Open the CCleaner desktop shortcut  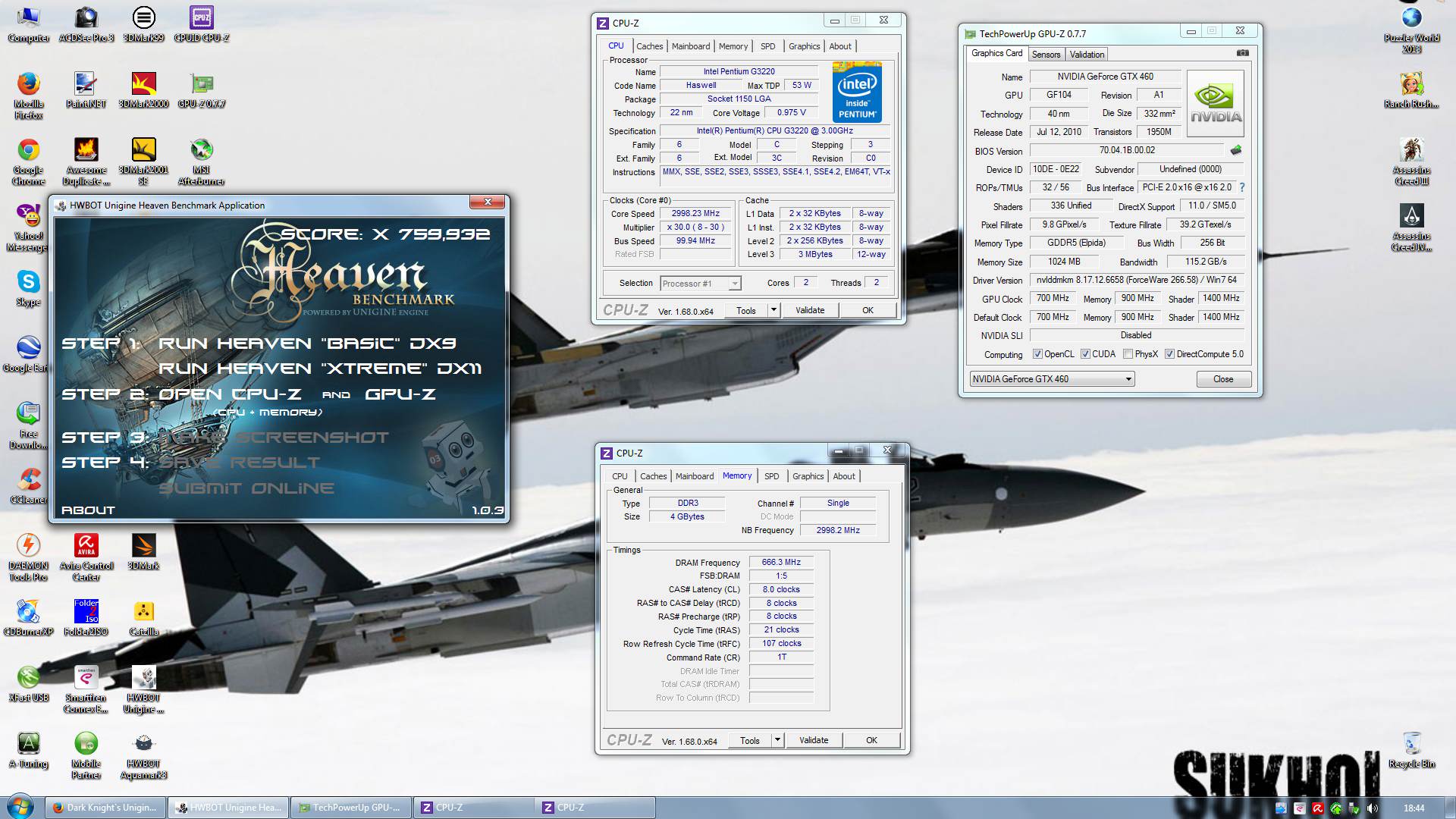point(28,485)
